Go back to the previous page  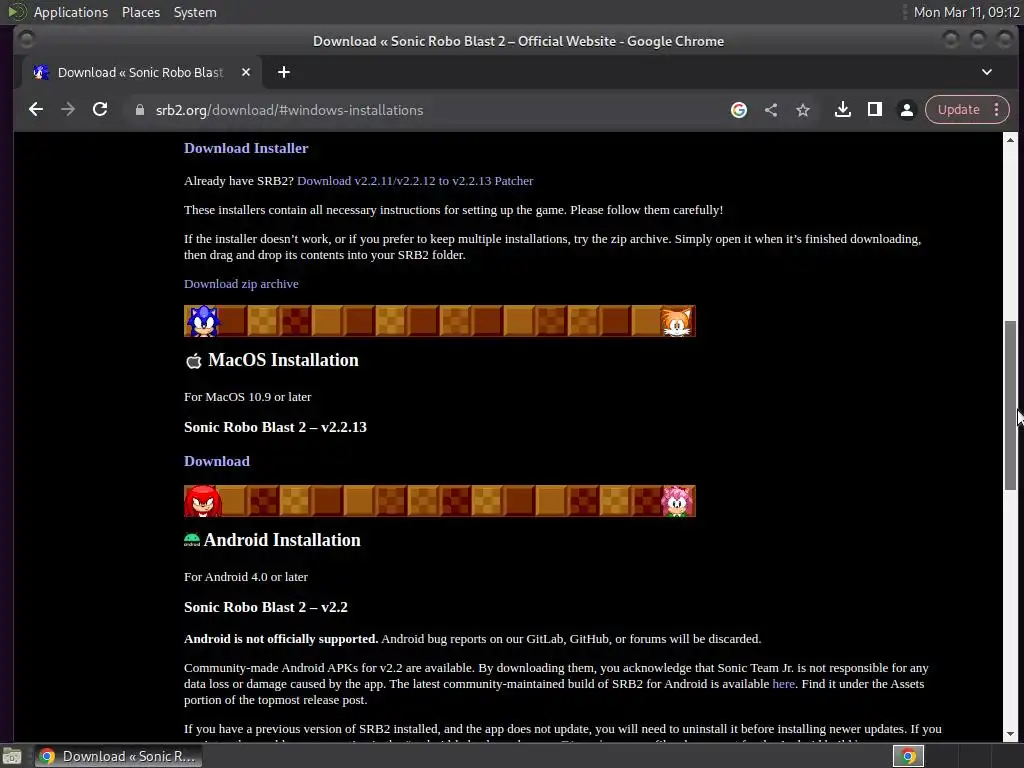tap(36, 110)
